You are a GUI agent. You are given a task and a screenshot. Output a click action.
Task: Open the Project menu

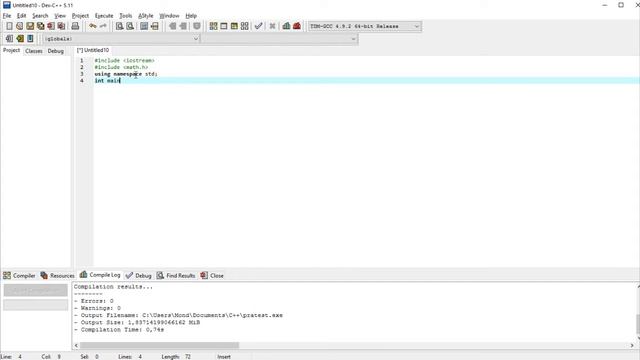click(80, 16)
